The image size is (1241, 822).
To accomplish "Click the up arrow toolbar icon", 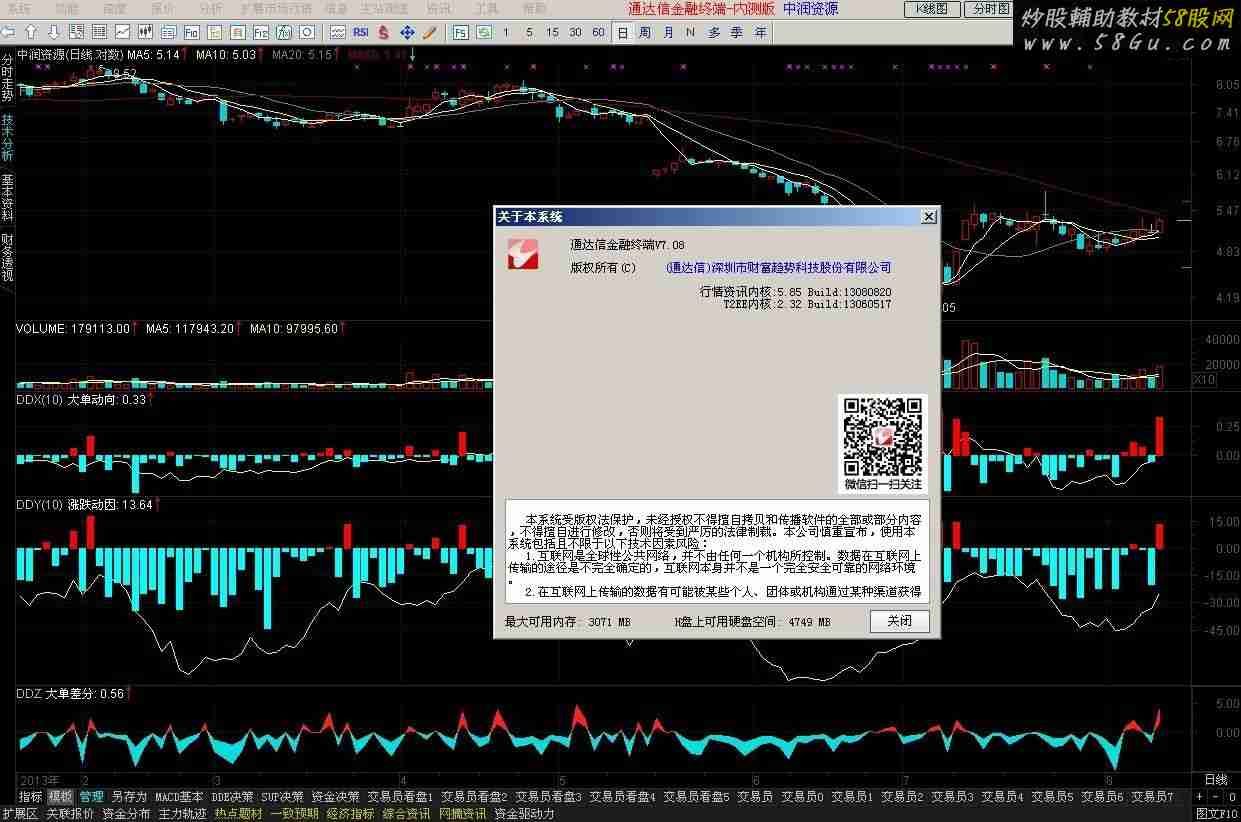I will pos(32,32).
